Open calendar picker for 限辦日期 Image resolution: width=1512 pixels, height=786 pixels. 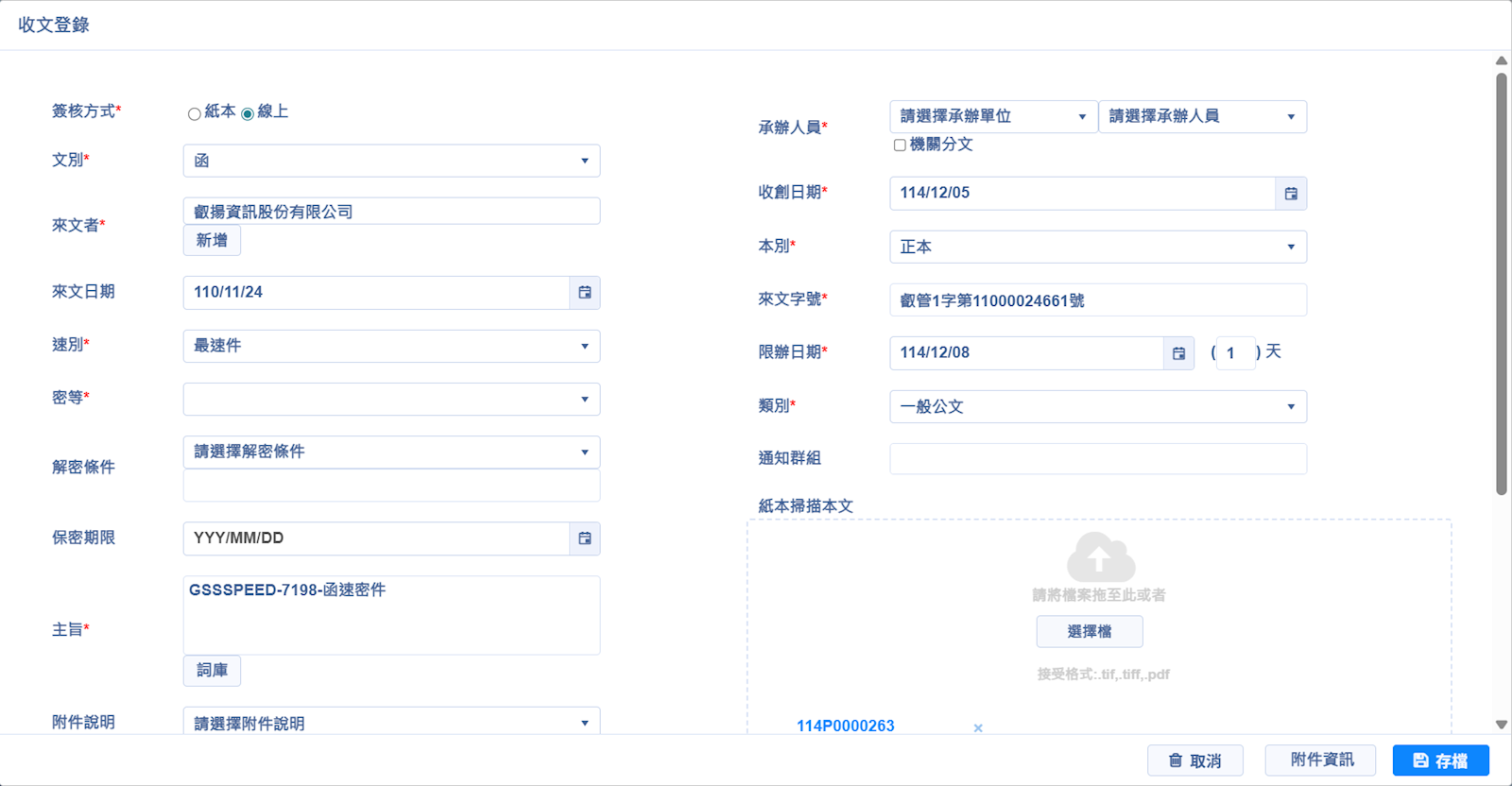[1178, 353]
